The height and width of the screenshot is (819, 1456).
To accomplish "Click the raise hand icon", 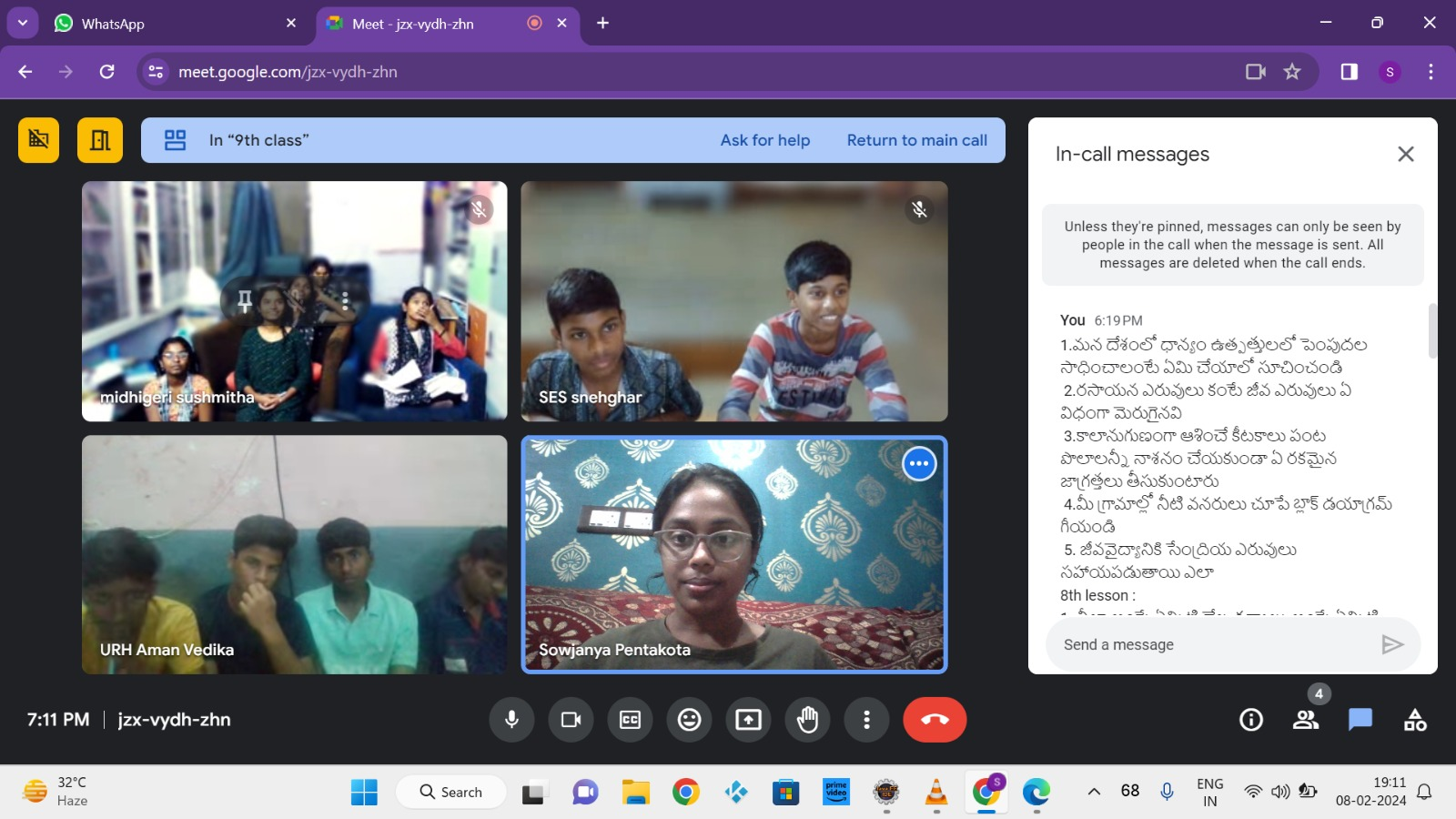I will 807,720.
